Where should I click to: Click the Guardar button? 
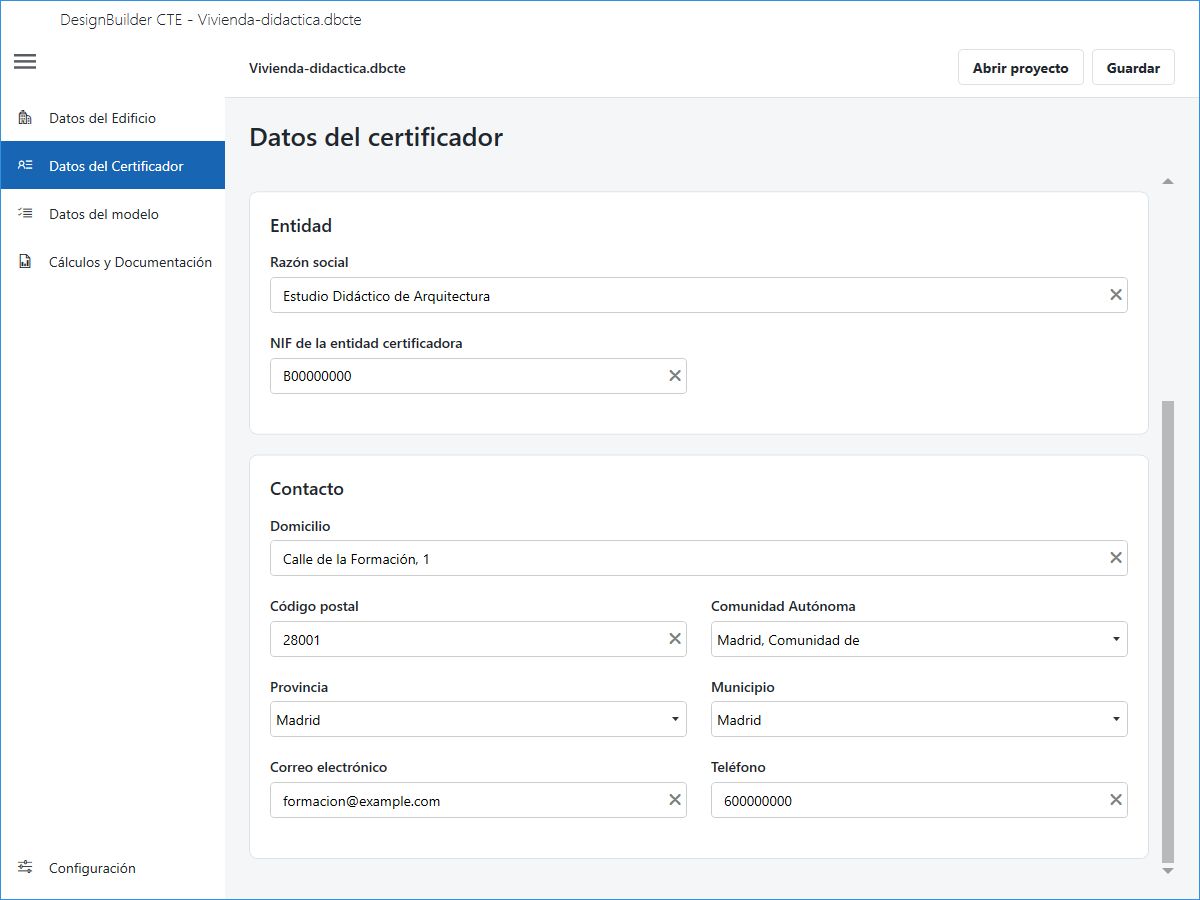1133,68
